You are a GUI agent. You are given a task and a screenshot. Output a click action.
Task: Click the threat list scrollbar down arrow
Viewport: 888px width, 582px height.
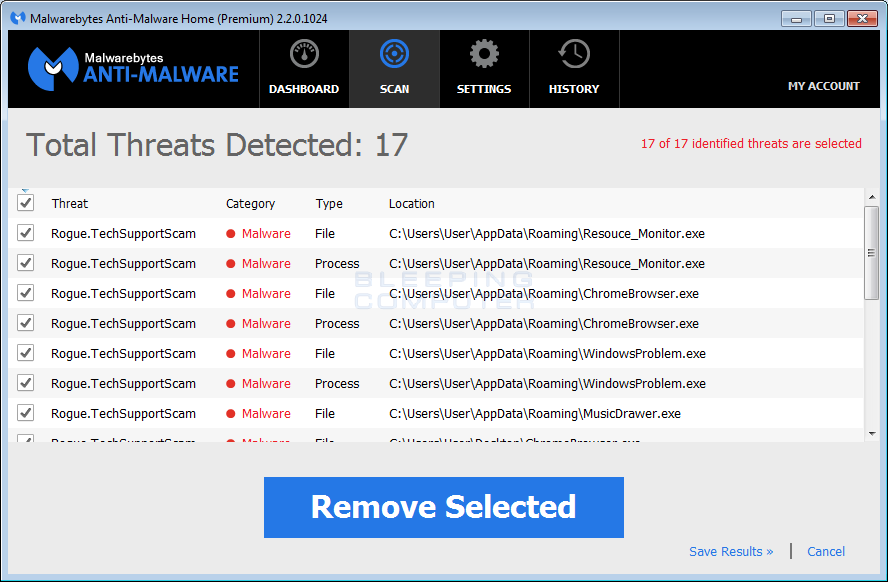[x=872, y=434]
